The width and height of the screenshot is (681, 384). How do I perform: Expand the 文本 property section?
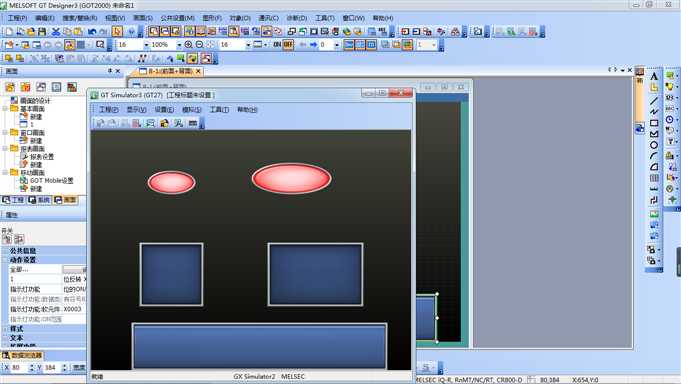tap(5, 338)
